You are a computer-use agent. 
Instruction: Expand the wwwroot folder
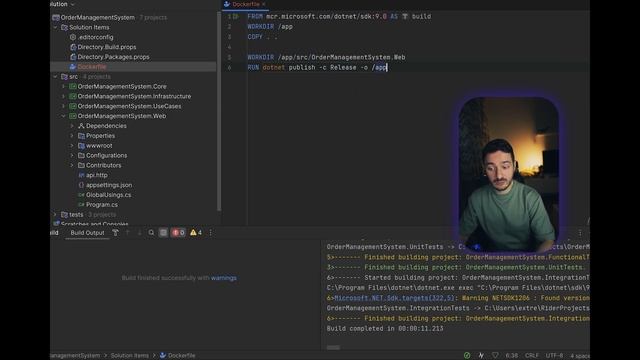(x=72, y=146)
